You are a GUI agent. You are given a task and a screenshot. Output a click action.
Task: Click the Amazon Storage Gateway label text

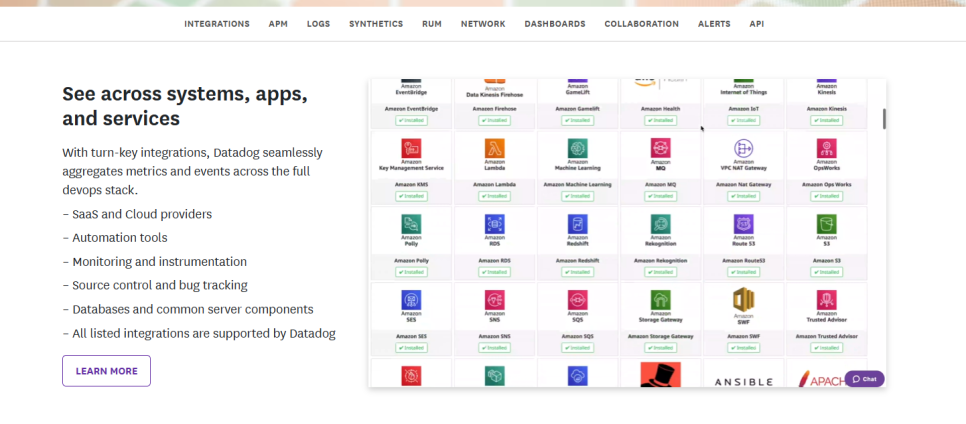660,336
